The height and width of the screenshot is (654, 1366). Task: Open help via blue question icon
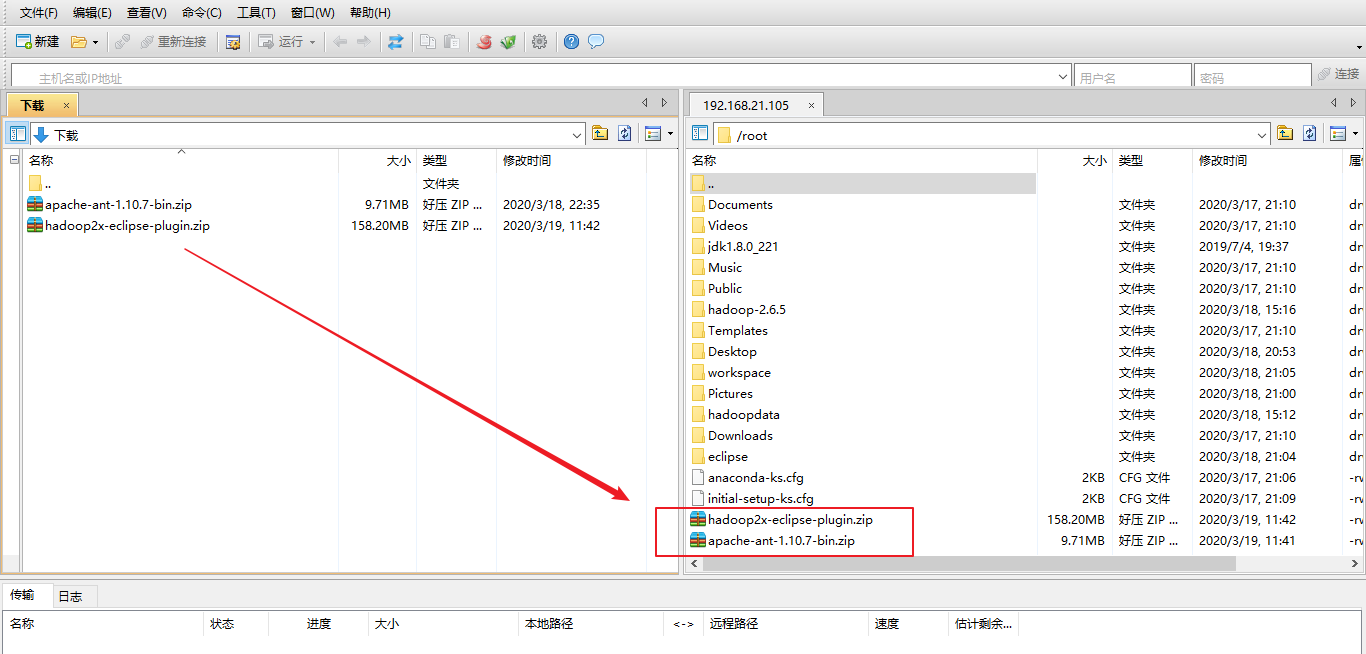click(x=571, y=42)
